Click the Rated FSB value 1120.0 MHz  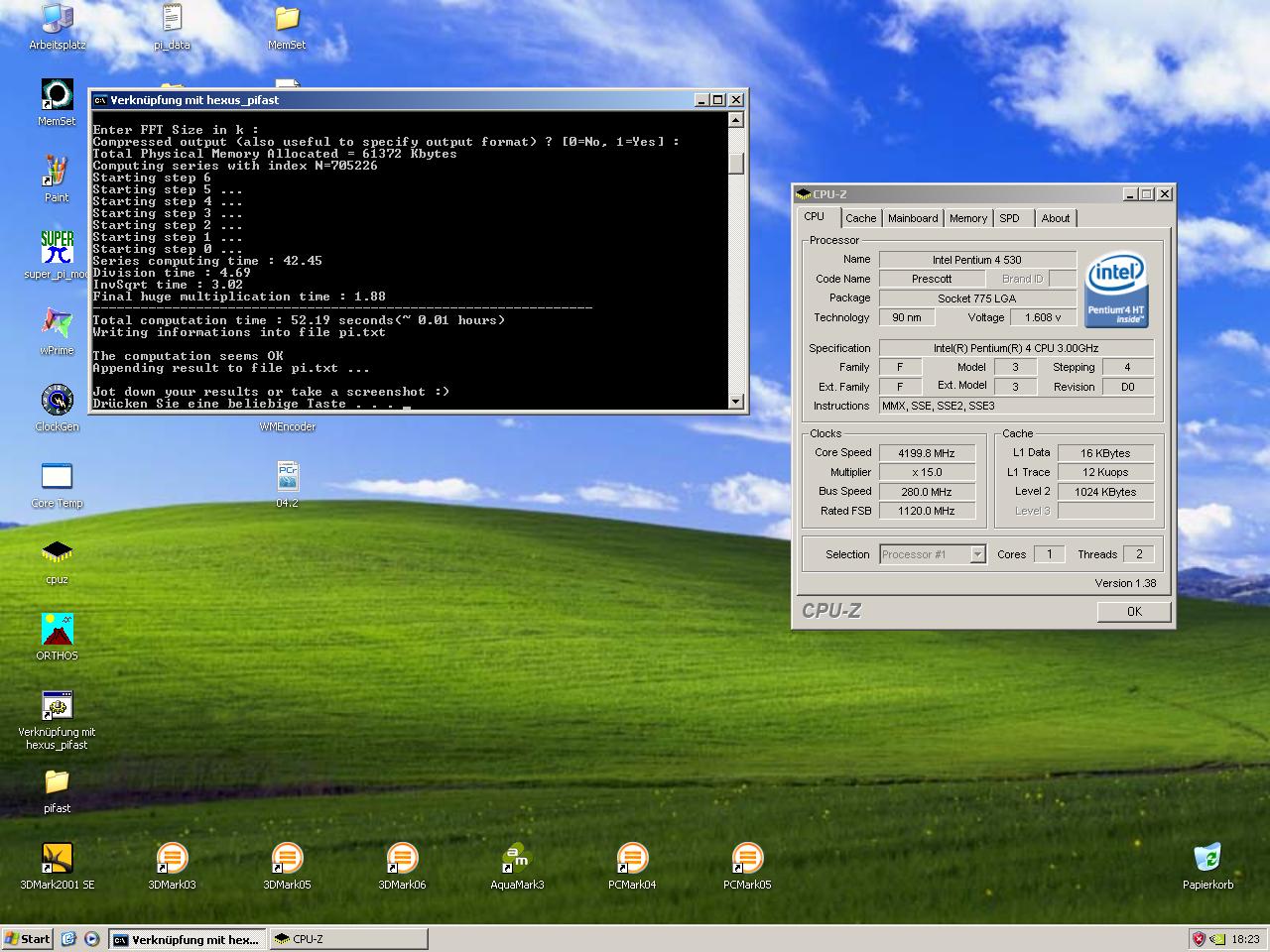[x=926, y=511]
